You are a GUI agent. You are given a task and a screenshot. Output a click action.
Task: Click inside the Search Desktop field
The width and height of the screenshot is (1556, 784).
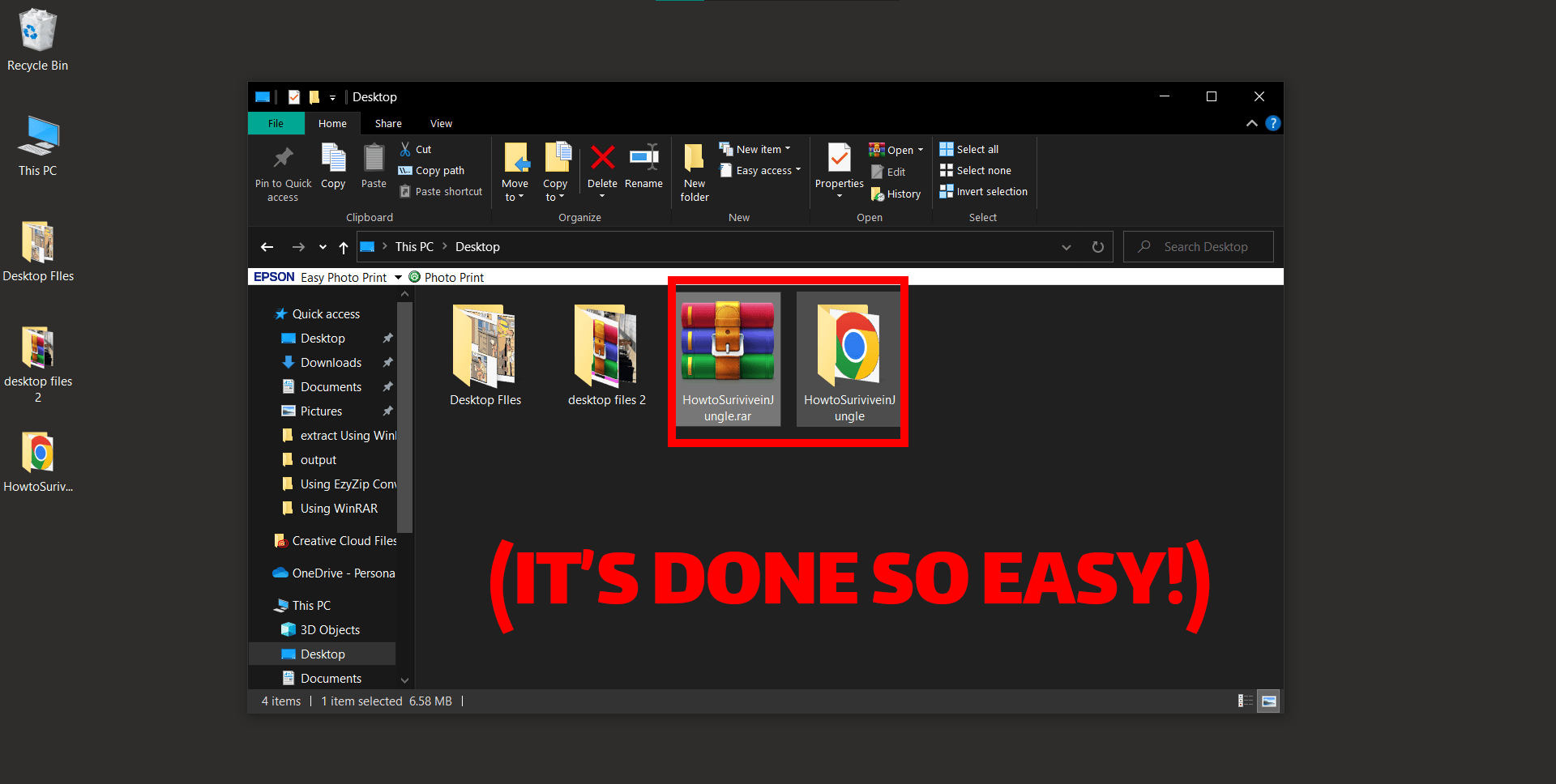click(1198, 246)
